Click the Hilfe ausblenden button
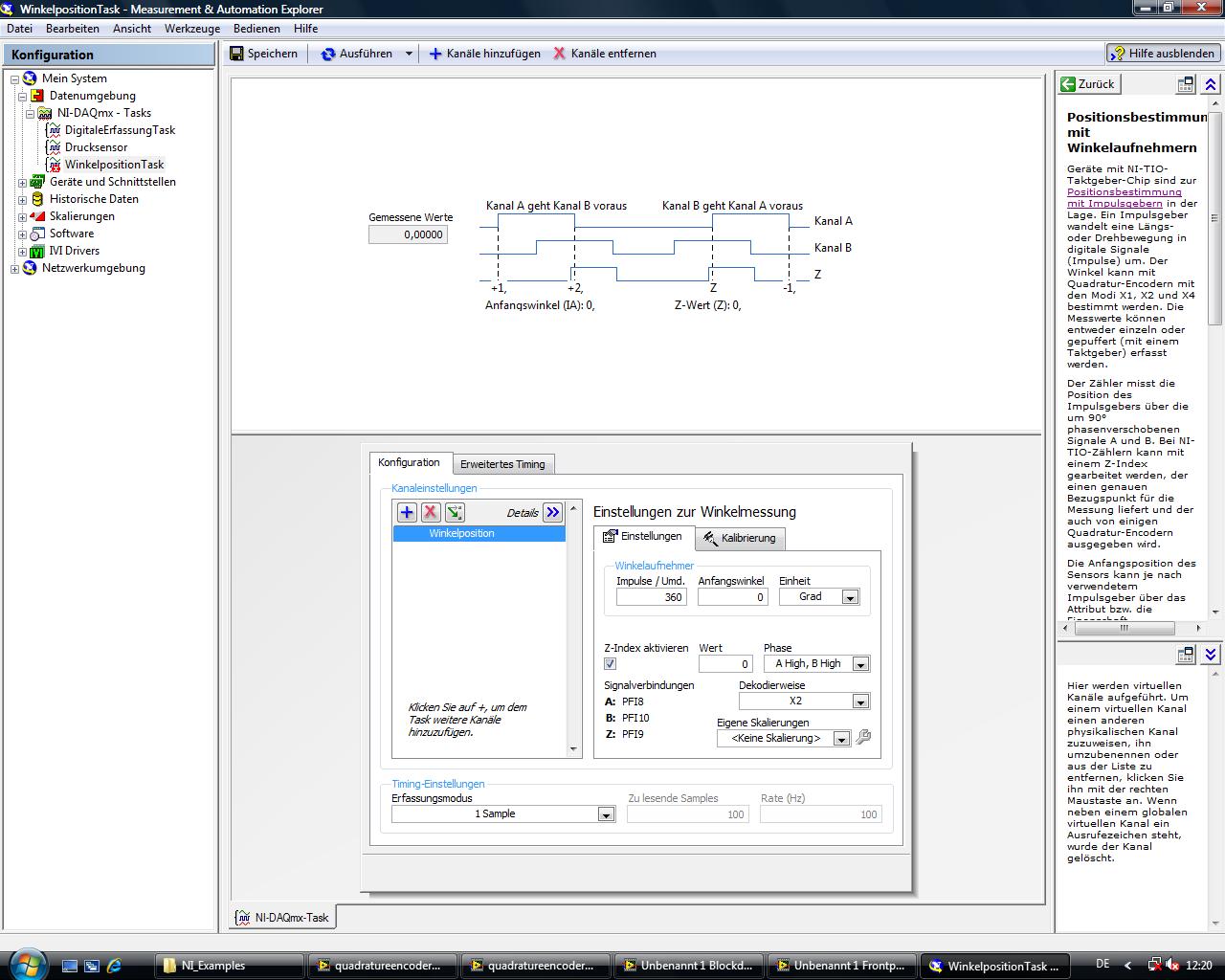 1163,54
